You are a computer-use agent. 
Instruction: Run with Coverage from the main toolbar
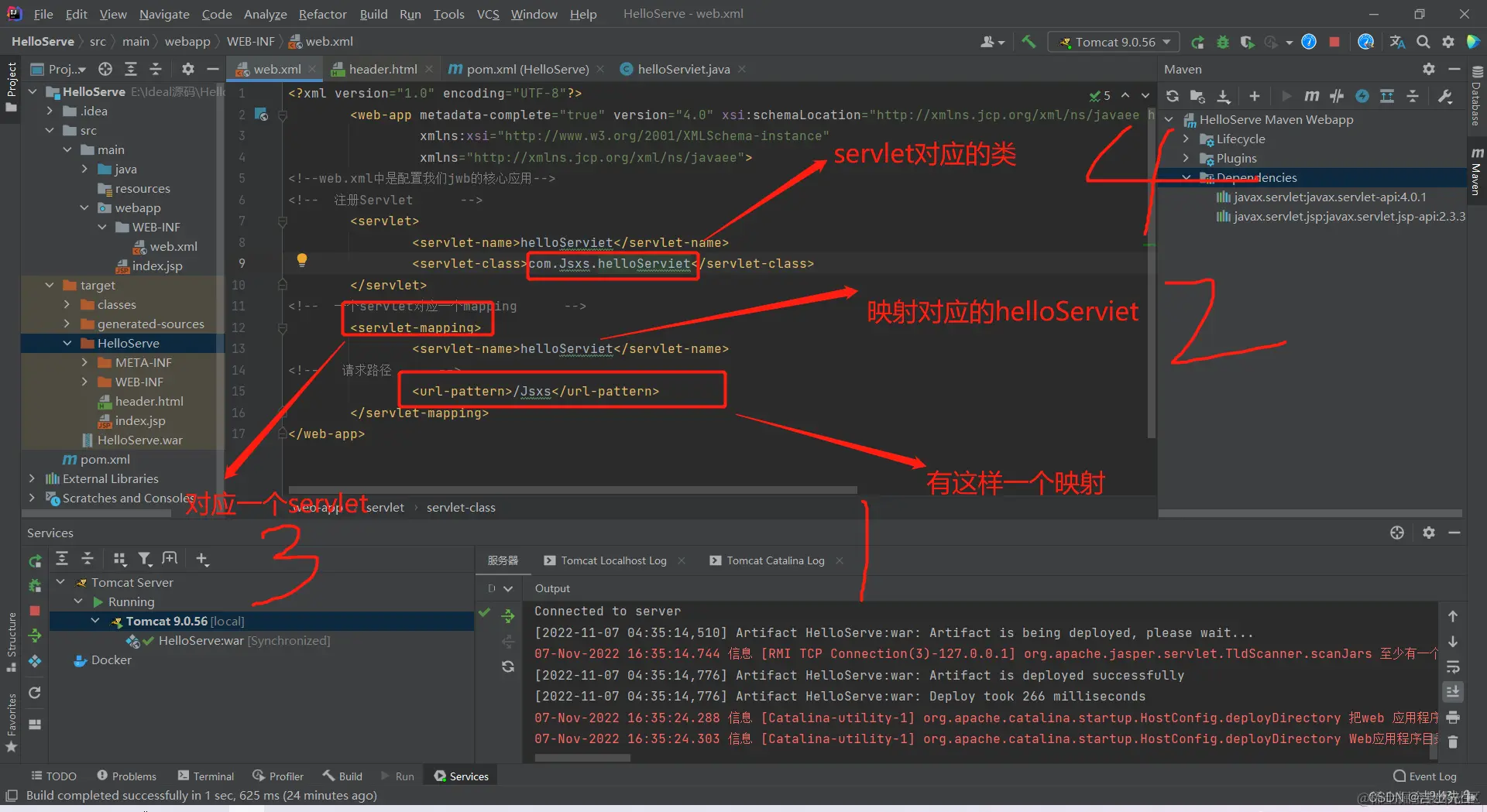[1247, 42]
